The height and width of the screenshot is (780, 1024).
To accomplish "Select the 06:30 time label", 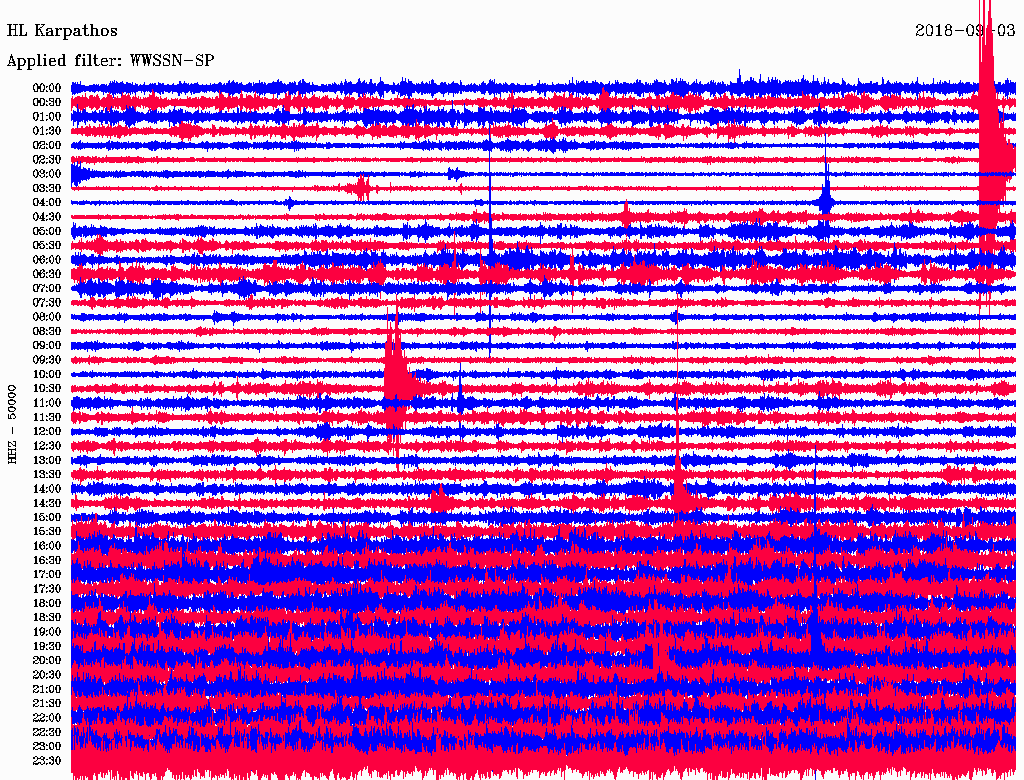I will point(46,274).
